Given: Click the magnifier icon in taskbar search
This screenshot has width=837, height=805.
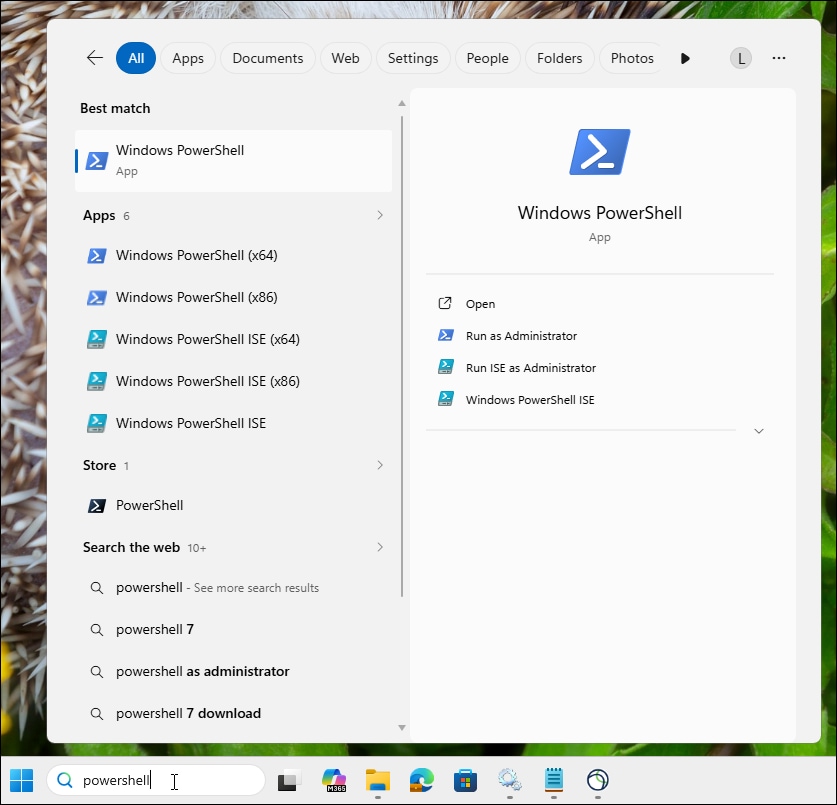Looking at the screenshot, I should [x=65, y=780].
